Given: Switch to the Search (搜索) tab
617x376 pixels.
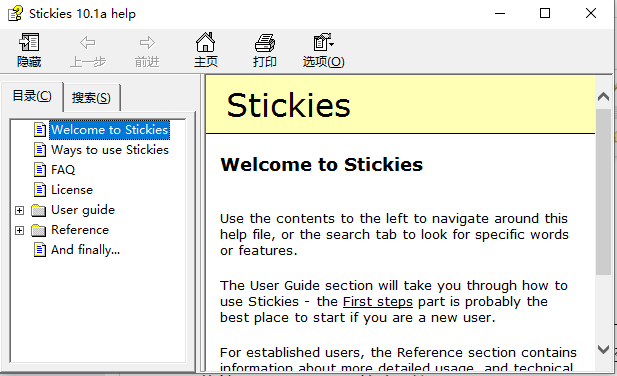Looking at the screenshot, I should (x=91, y=98).
